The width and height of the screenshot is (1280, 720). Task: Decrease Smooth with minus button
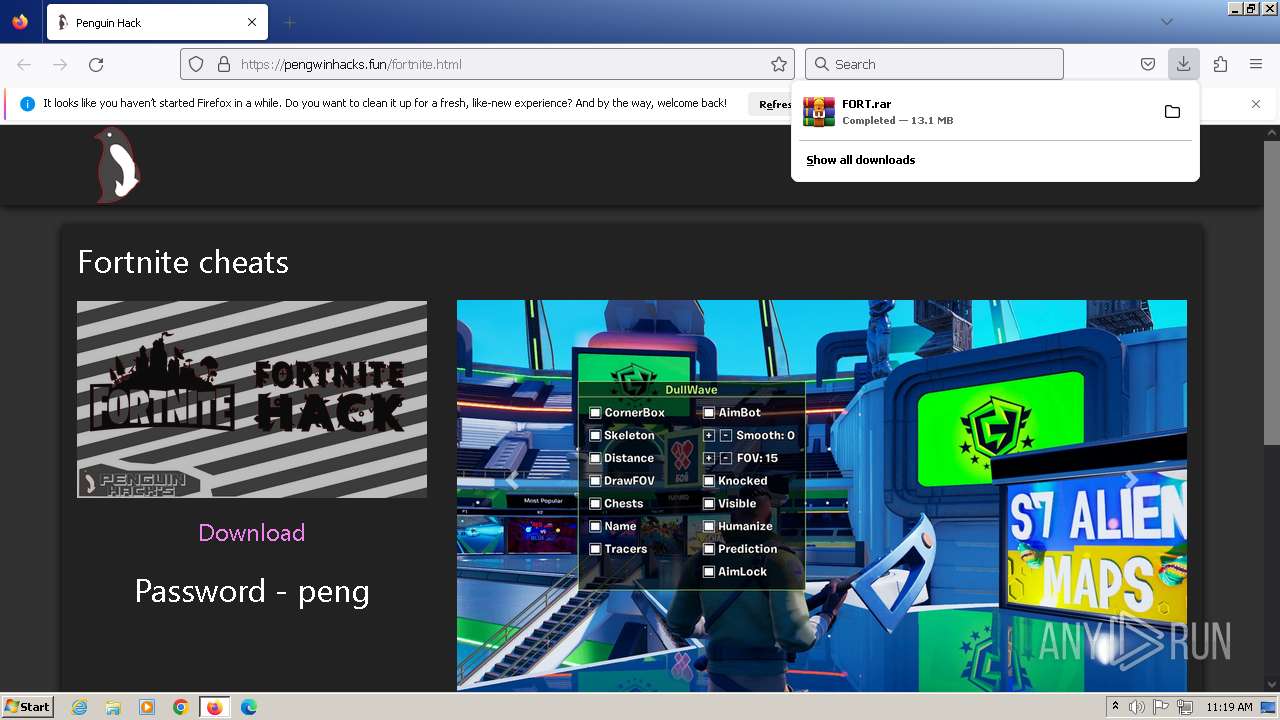pos(726,435)
